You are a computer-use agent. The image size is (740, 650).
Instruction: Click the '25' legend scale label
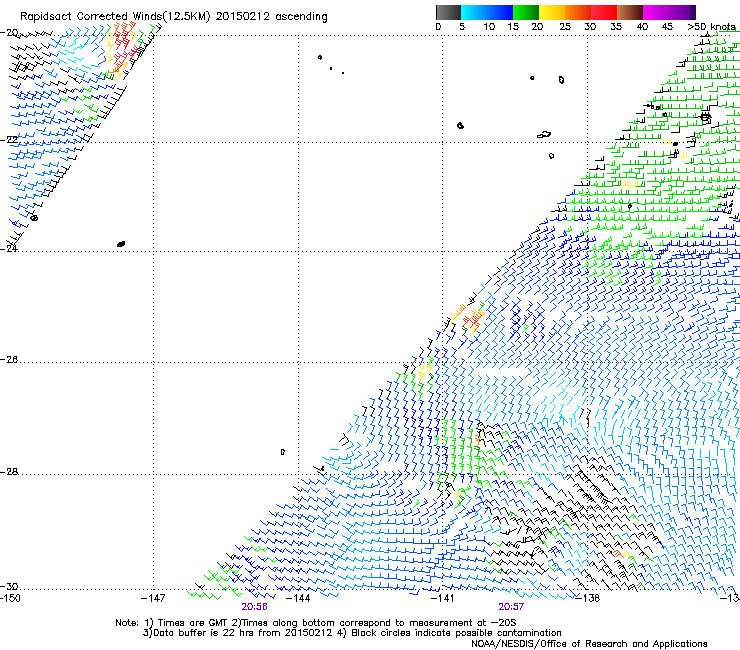pyautogui.click(x=565, y=27)
